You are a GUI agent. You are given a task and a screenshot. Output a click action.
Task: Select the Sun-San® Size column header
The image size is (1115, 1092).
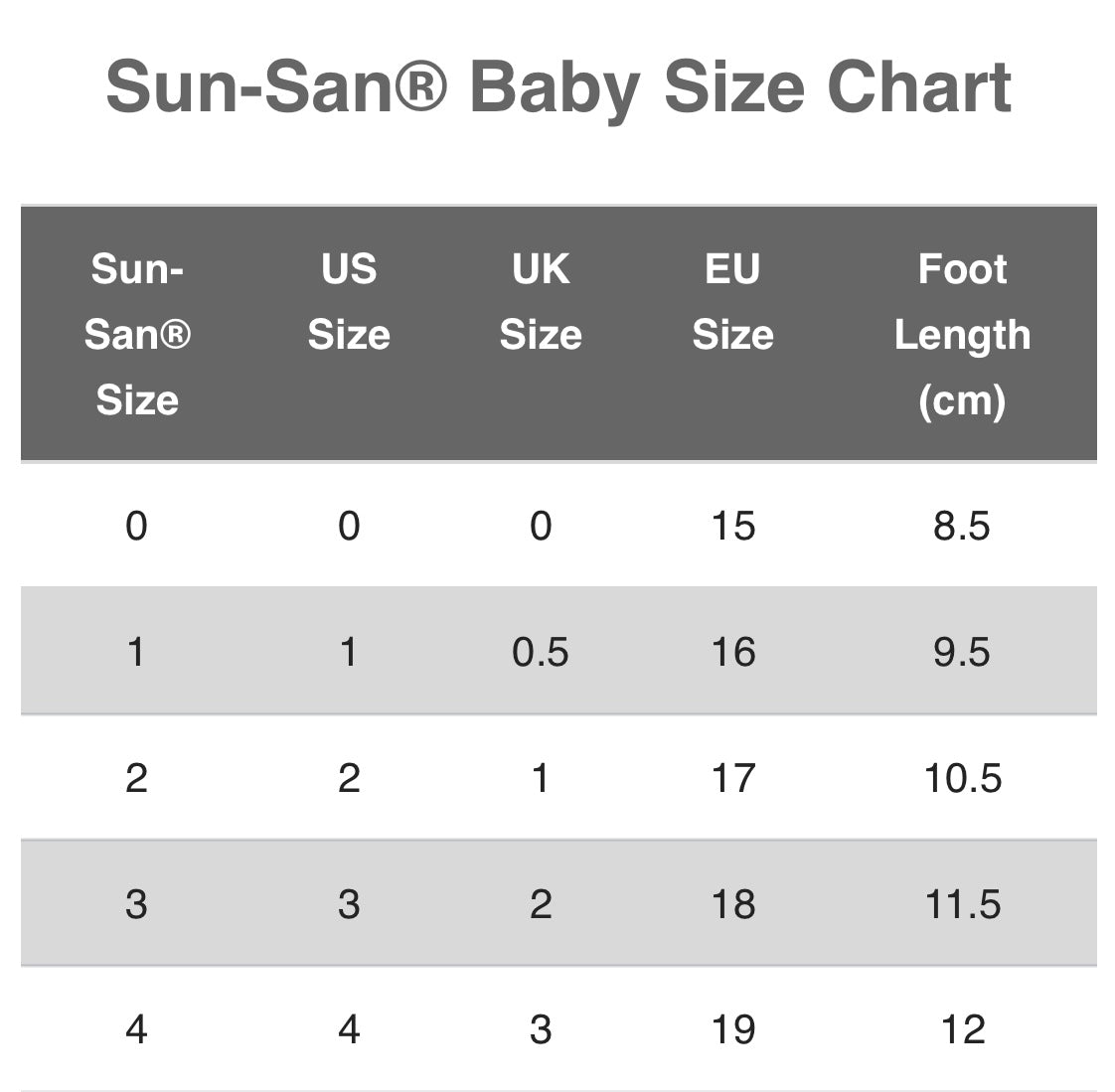137,335
